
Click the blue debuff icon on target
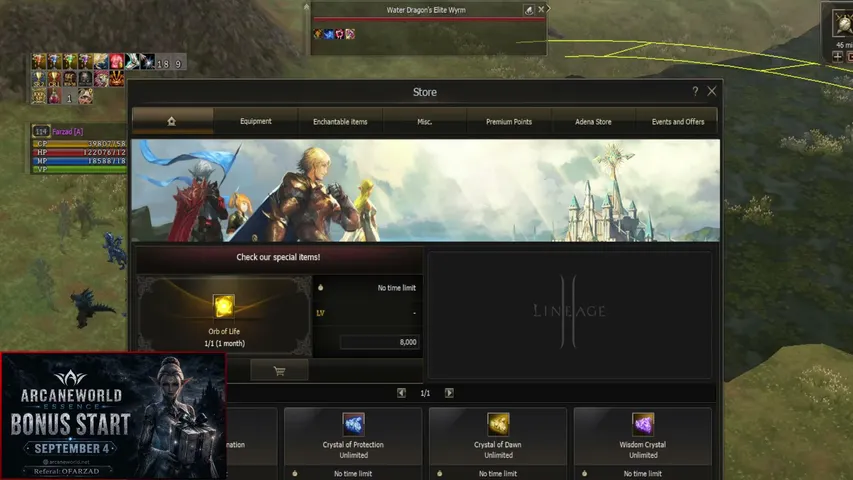pos(329,34)
